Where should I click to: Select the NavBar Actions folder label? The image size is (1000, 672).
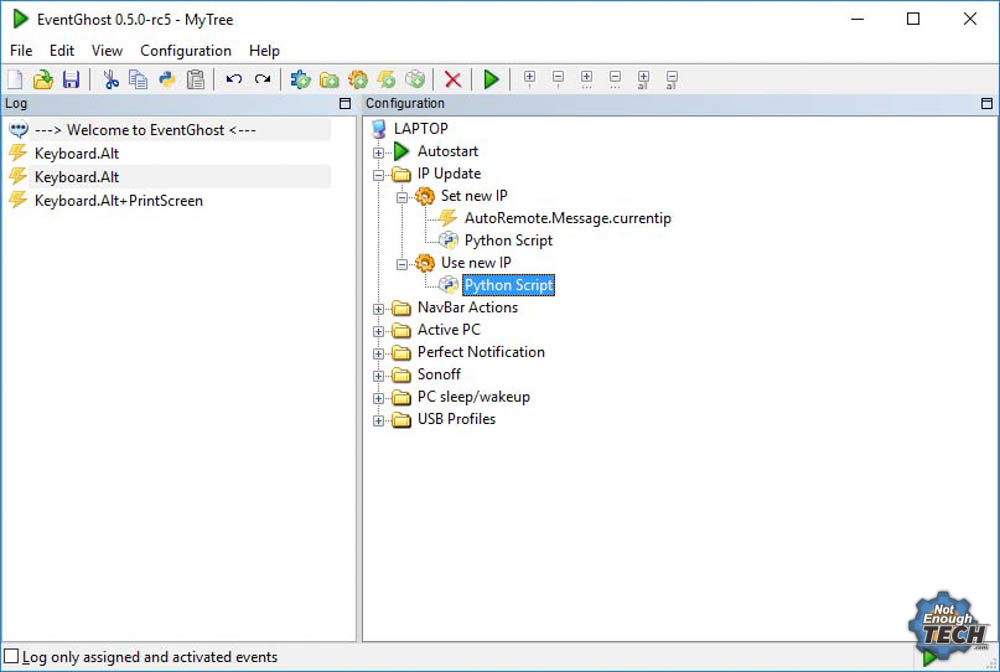pyautogui.click(x=467, y=307)
